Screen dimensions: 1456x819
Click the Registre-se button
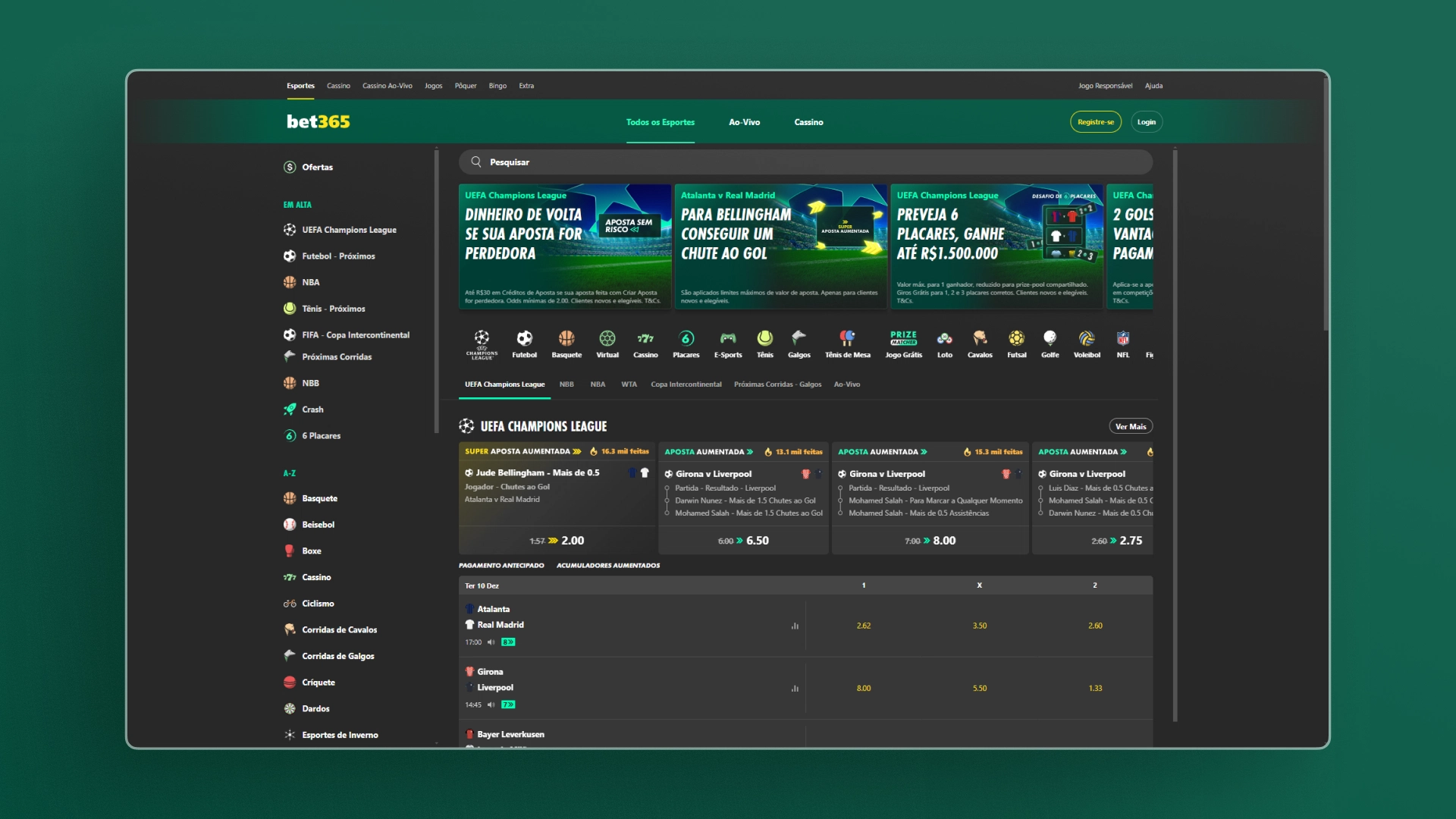click(1094, 121)
